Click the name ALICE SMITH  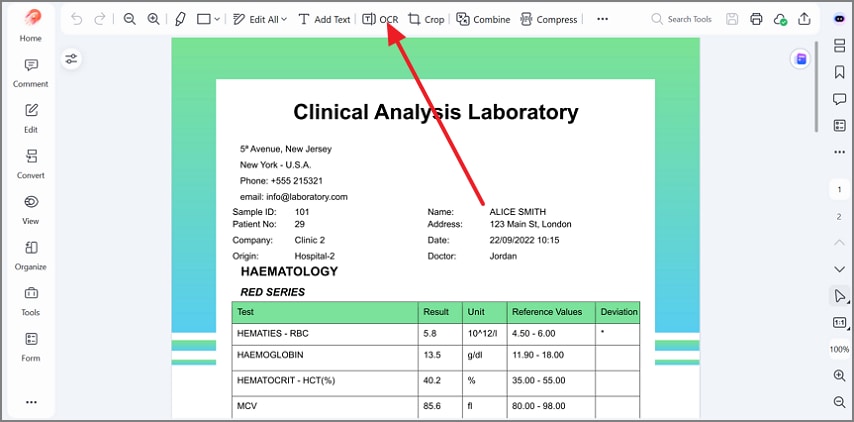point(517,212)
